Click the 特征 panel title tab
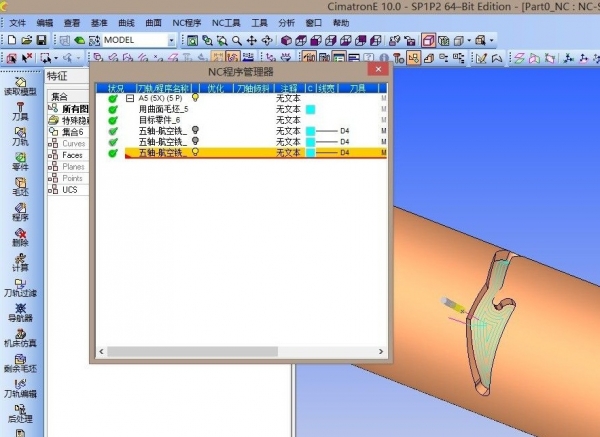Viewport: 600px width, 437px height. tap(57, 76)
